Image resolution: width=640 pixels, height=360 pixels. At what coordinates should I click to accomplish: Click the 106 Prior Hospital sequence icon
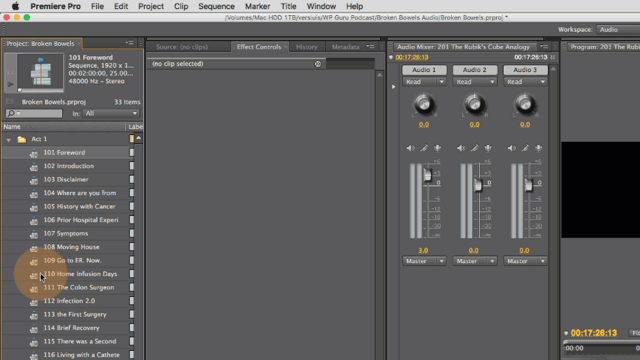tap(34, 220)
